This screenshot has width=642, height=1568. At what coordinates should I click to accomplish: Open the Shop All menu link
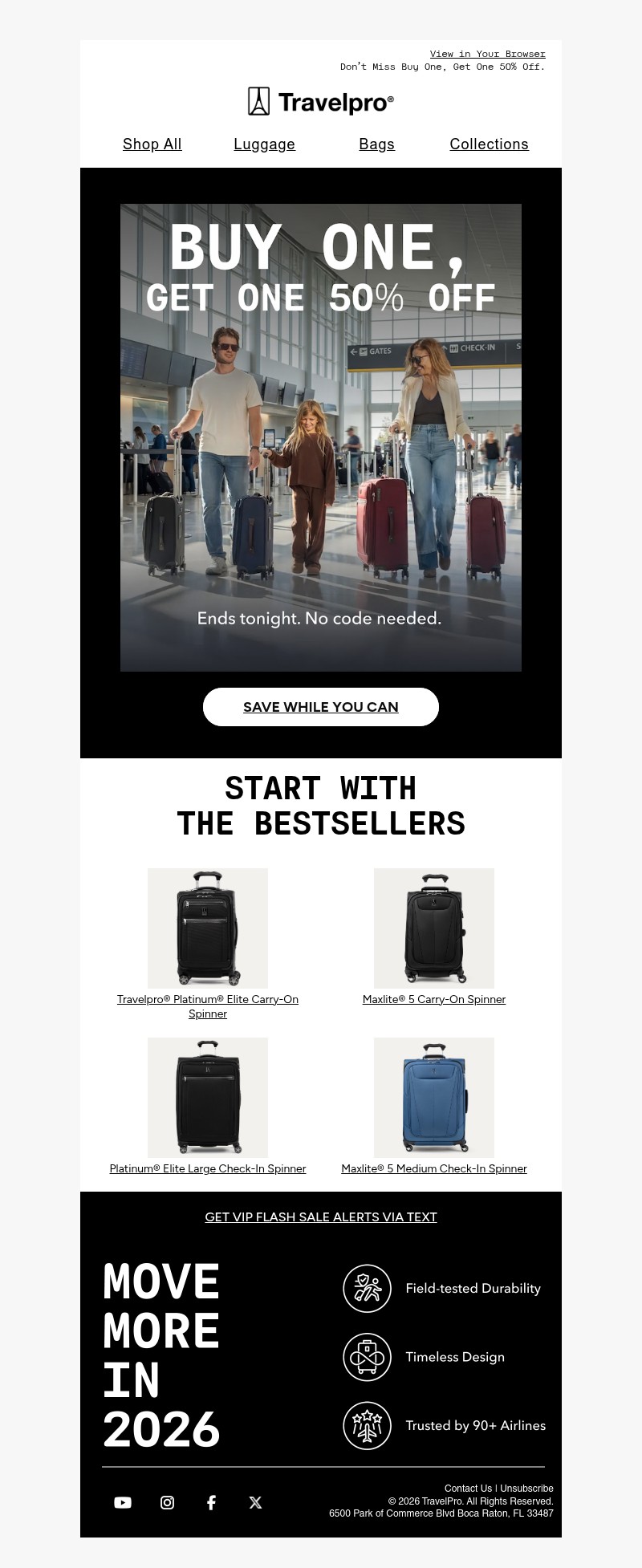[x=152, y=144]
